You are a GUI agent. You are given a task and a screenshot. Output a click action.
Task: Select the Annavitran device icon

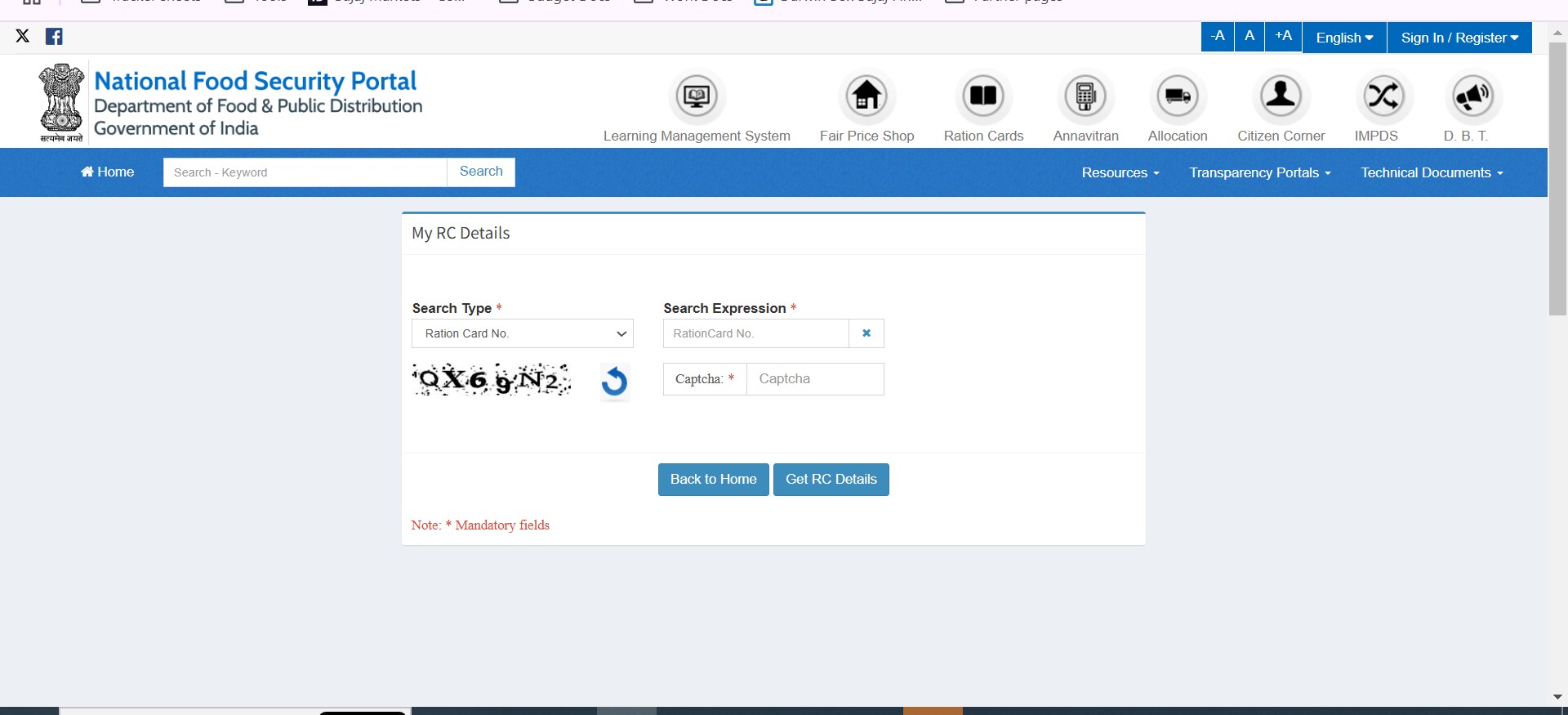1085,96
